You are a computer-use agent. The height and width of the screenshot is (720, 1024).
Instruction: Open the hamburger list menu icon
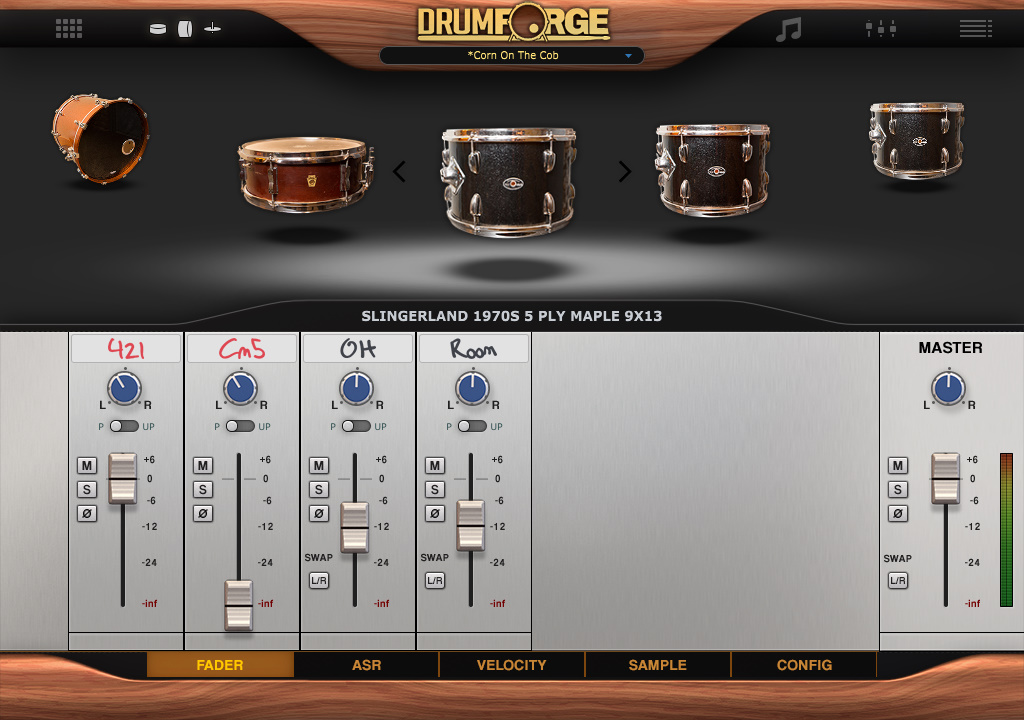tap(976, 29)
